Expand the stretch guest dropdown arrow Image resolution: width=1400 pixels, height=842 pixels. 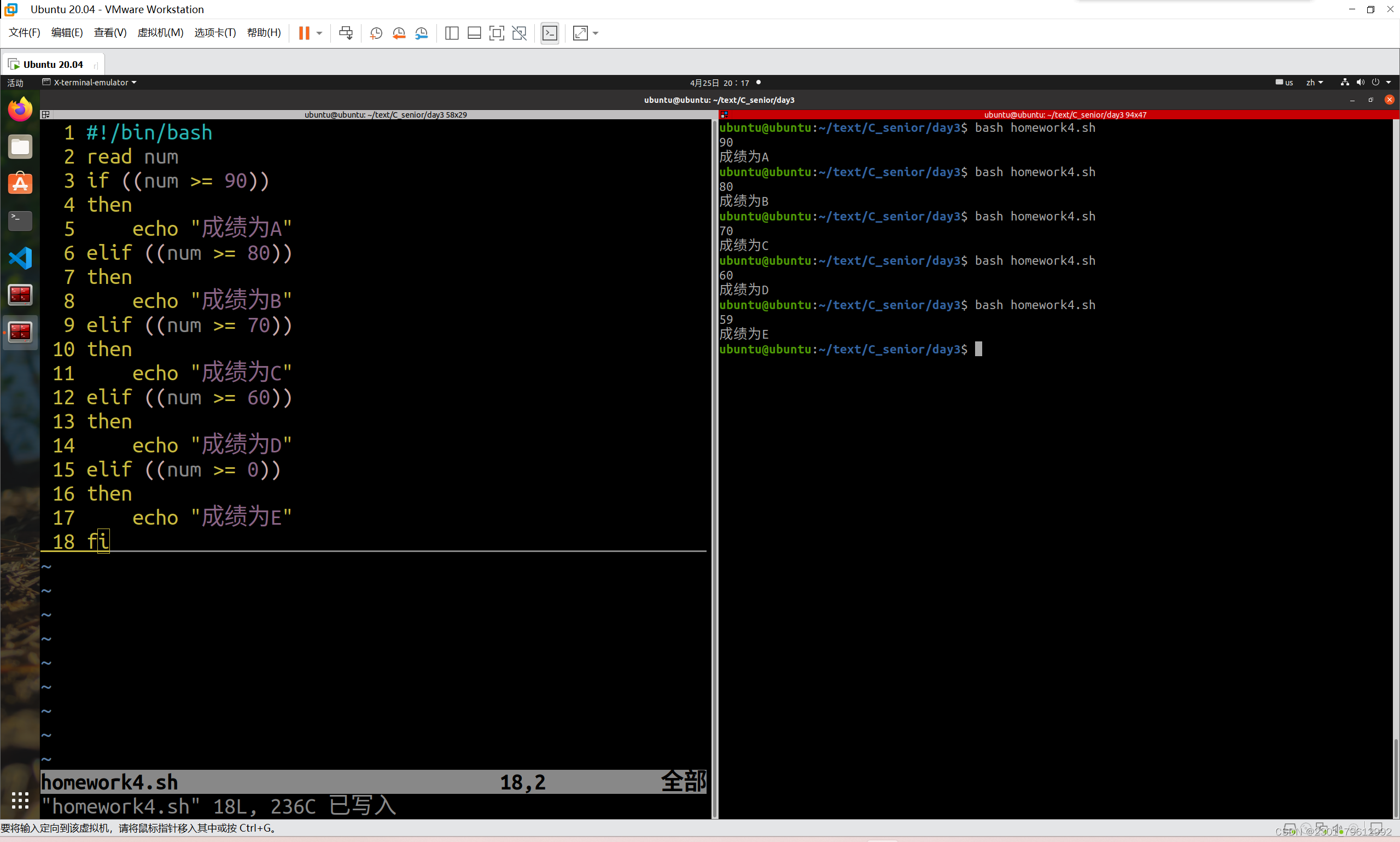pyautogui.click(x=596, y=33)
